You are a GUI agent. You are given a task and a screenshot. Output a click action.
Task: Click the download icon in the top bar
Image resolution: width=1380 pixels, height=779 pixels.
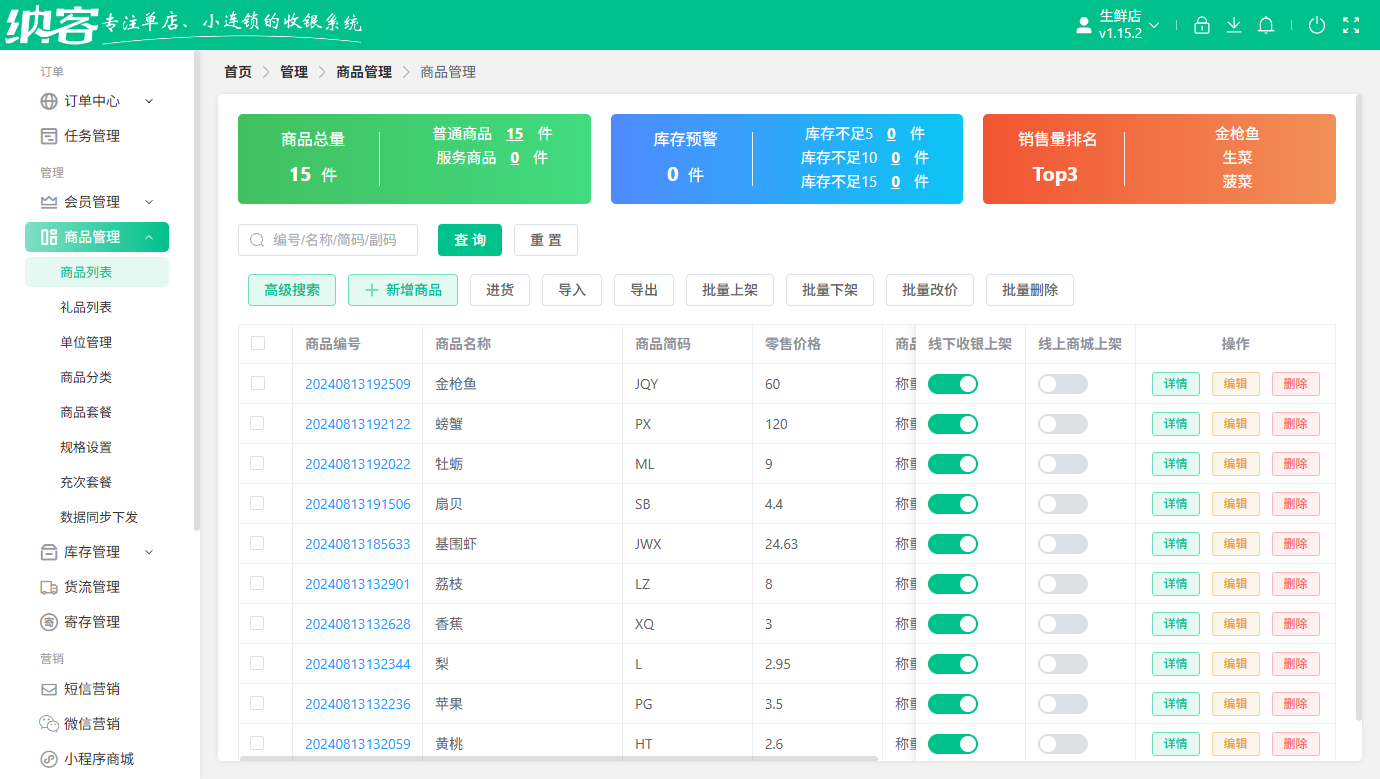1234,25
